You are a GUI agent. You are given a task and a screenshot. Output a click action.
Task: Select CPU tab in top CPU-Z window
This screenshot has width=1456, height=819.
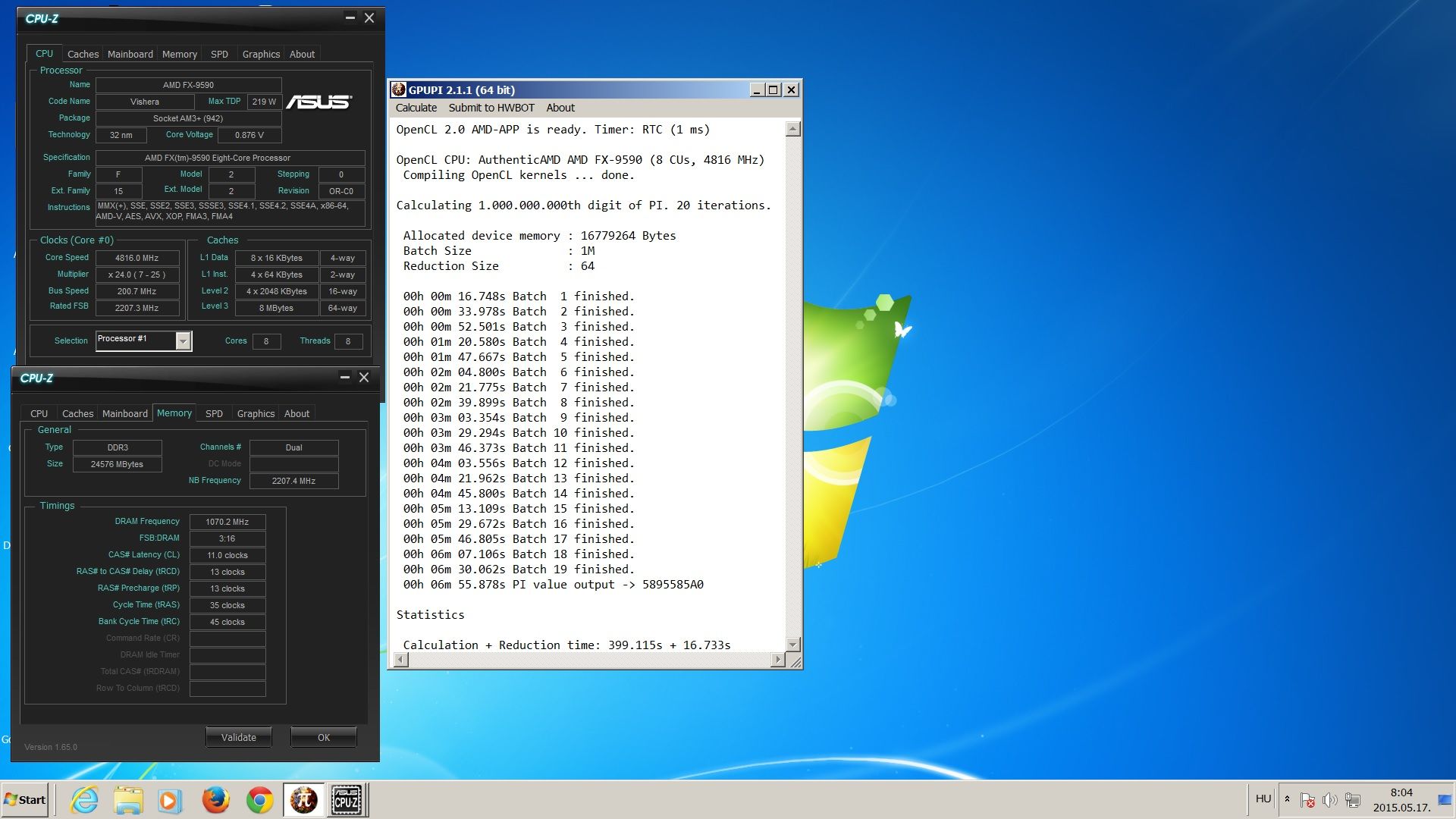click(44, 53)
